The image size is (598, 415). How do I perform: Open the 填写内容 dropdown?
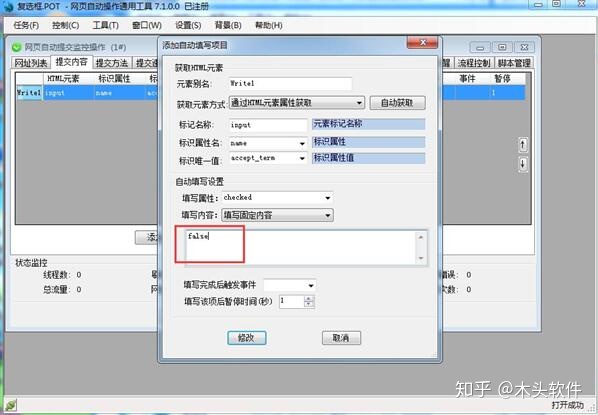coord(277,216)
